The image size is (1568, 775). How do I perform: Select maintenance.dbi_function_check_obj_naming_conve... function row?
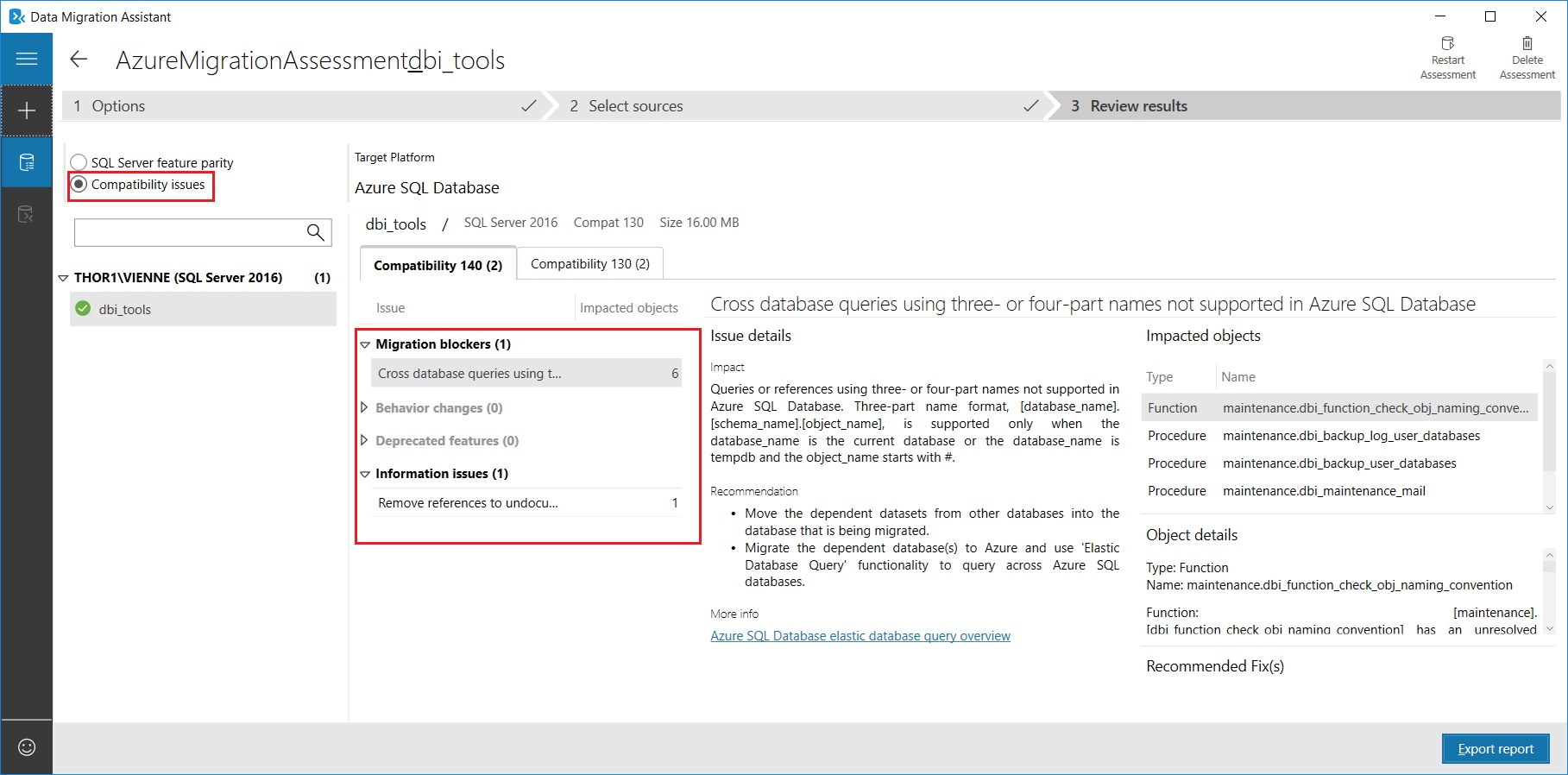coord(1339,408)
